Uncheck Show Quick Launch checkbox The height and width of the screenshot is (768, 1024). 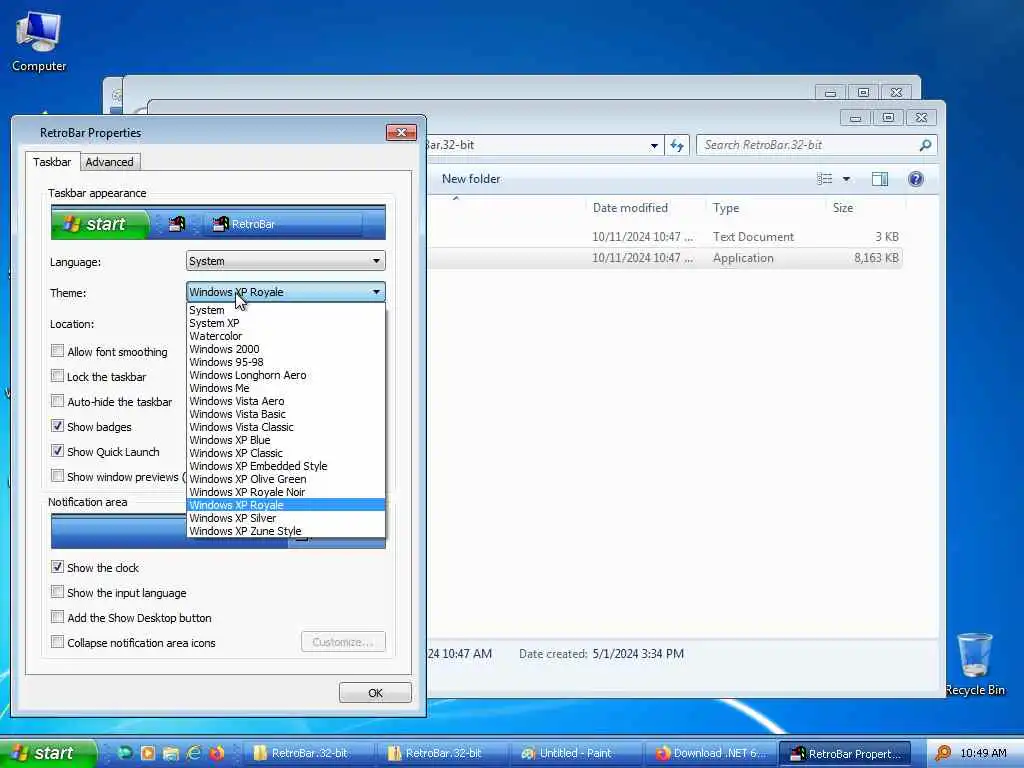pyautogui.click(x=57, y=451)
